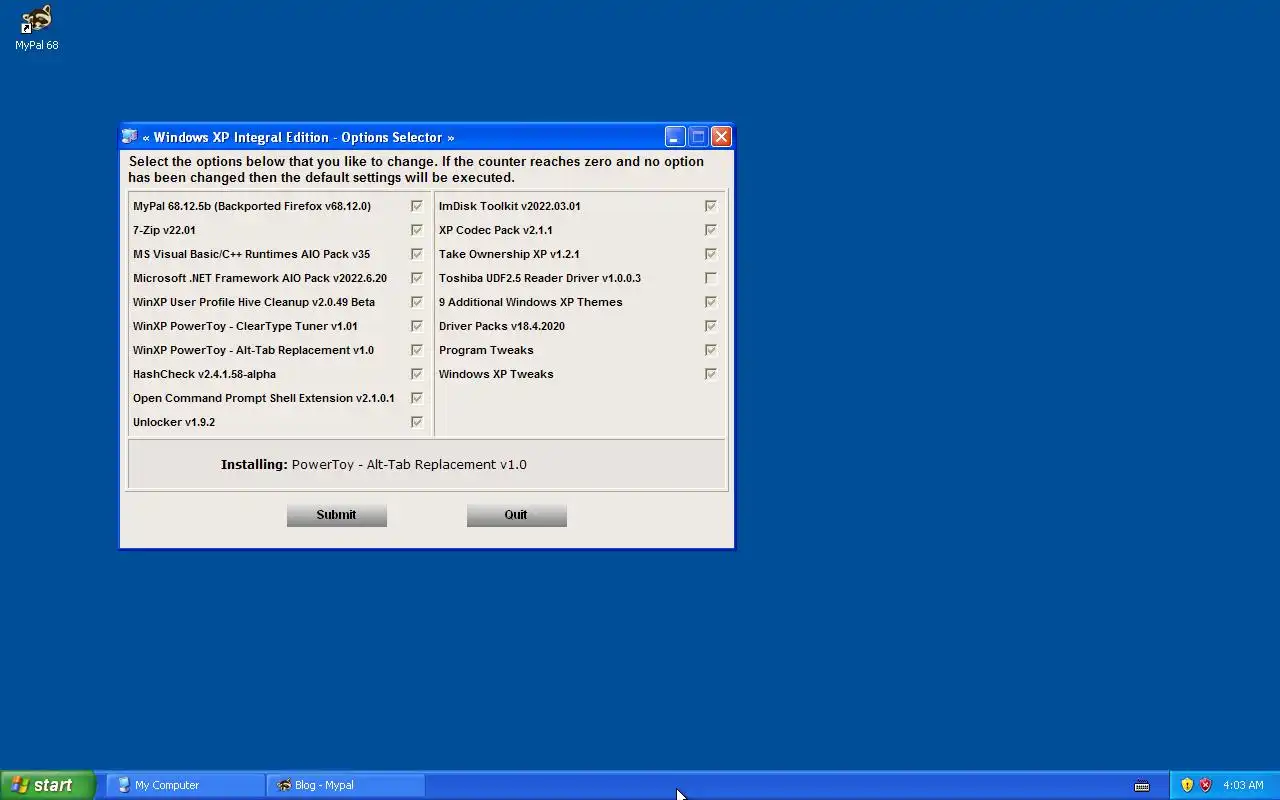The height and width of the screenshot is (800, 1280).
Task: Open the Start menu
Action: (x=47, y=785)
